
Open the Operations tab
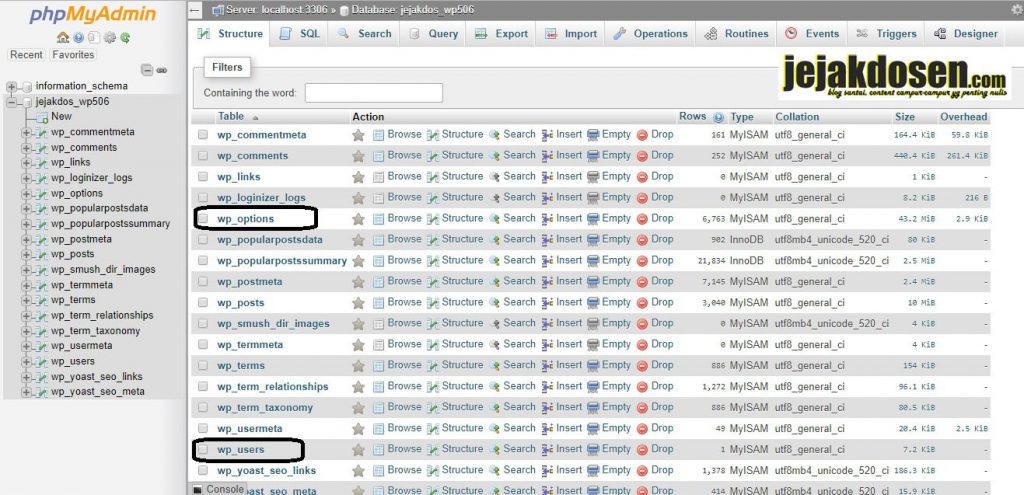650,34
